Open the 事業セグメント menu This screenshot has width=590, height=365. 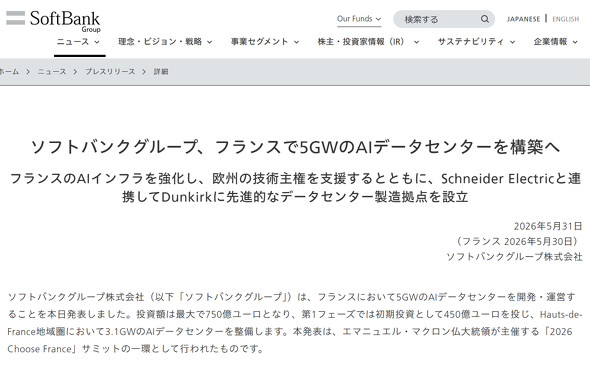[x=265, y=42]
